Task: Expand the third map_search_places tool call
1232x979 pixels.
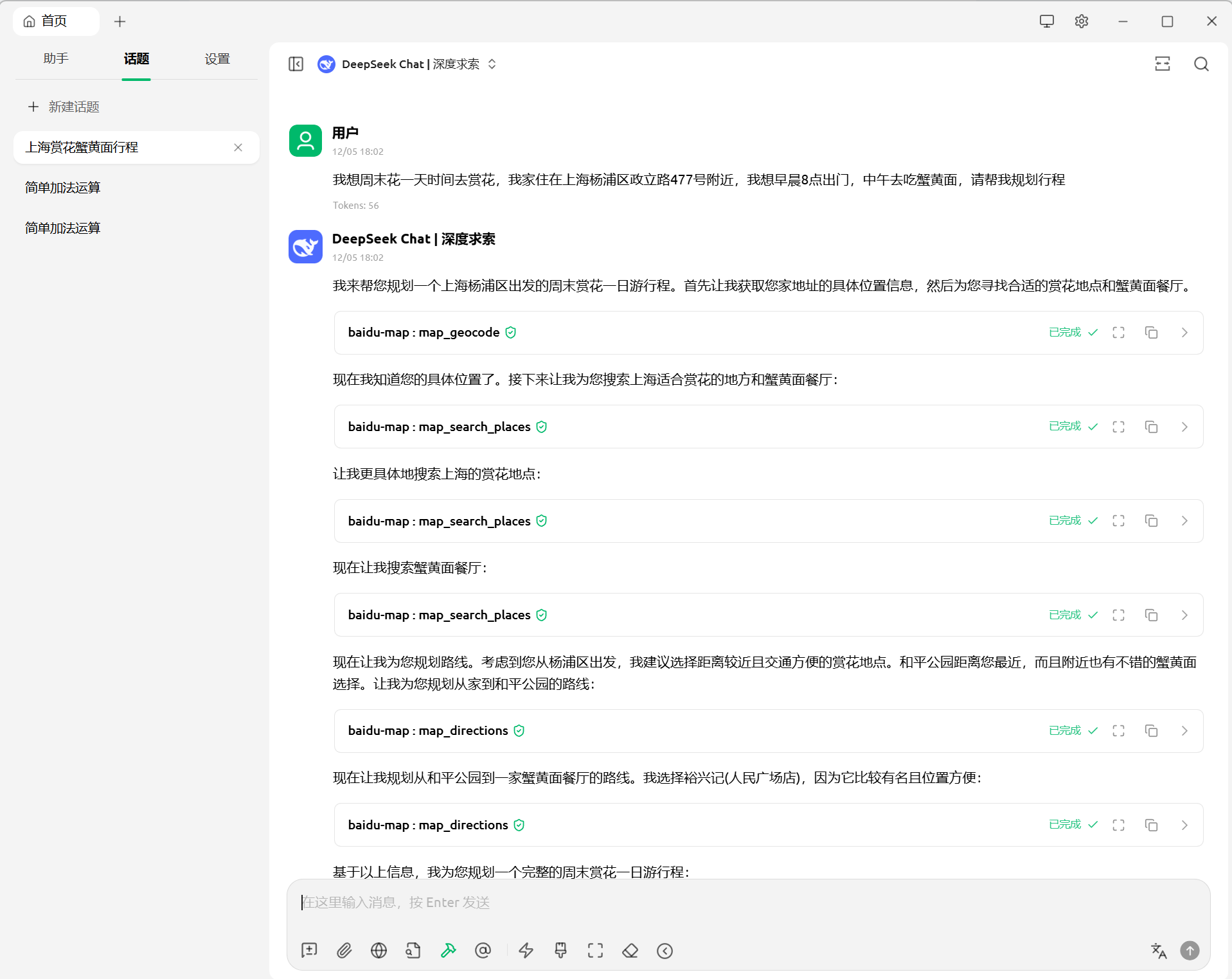Action: tap(1184, 615)
